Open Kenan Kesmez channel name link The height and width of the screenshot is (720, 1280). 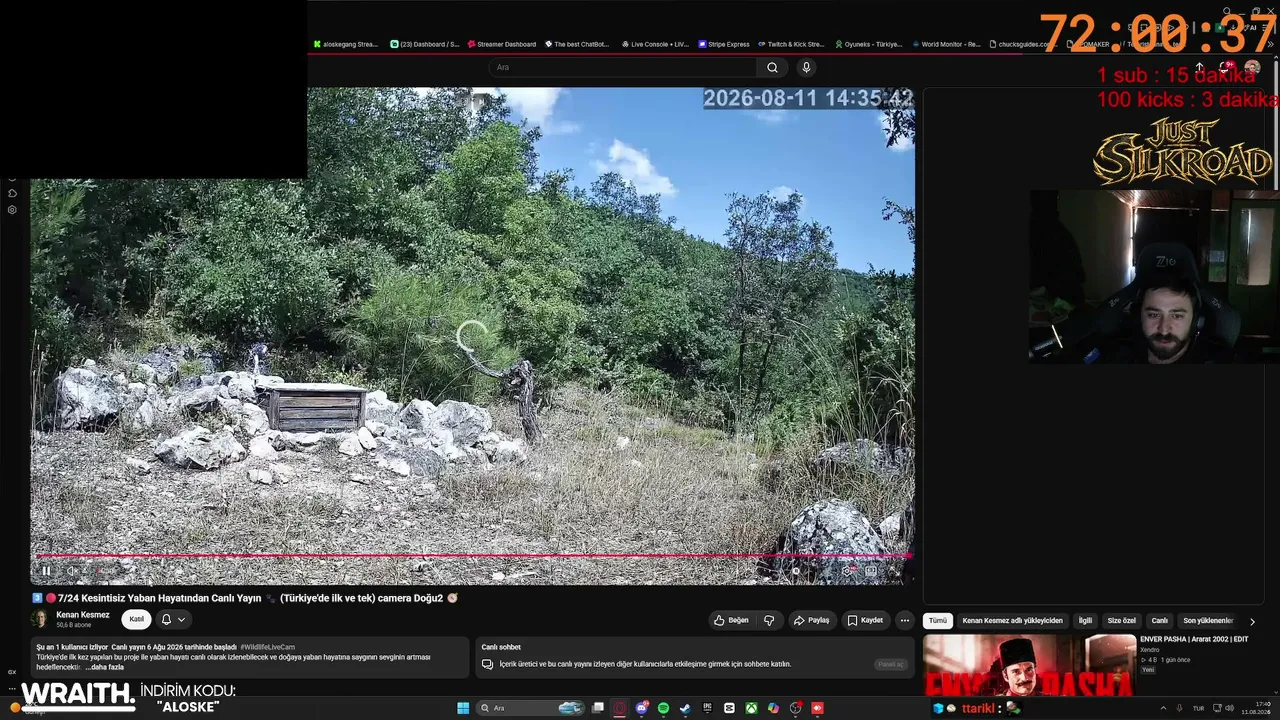(83, 615)
